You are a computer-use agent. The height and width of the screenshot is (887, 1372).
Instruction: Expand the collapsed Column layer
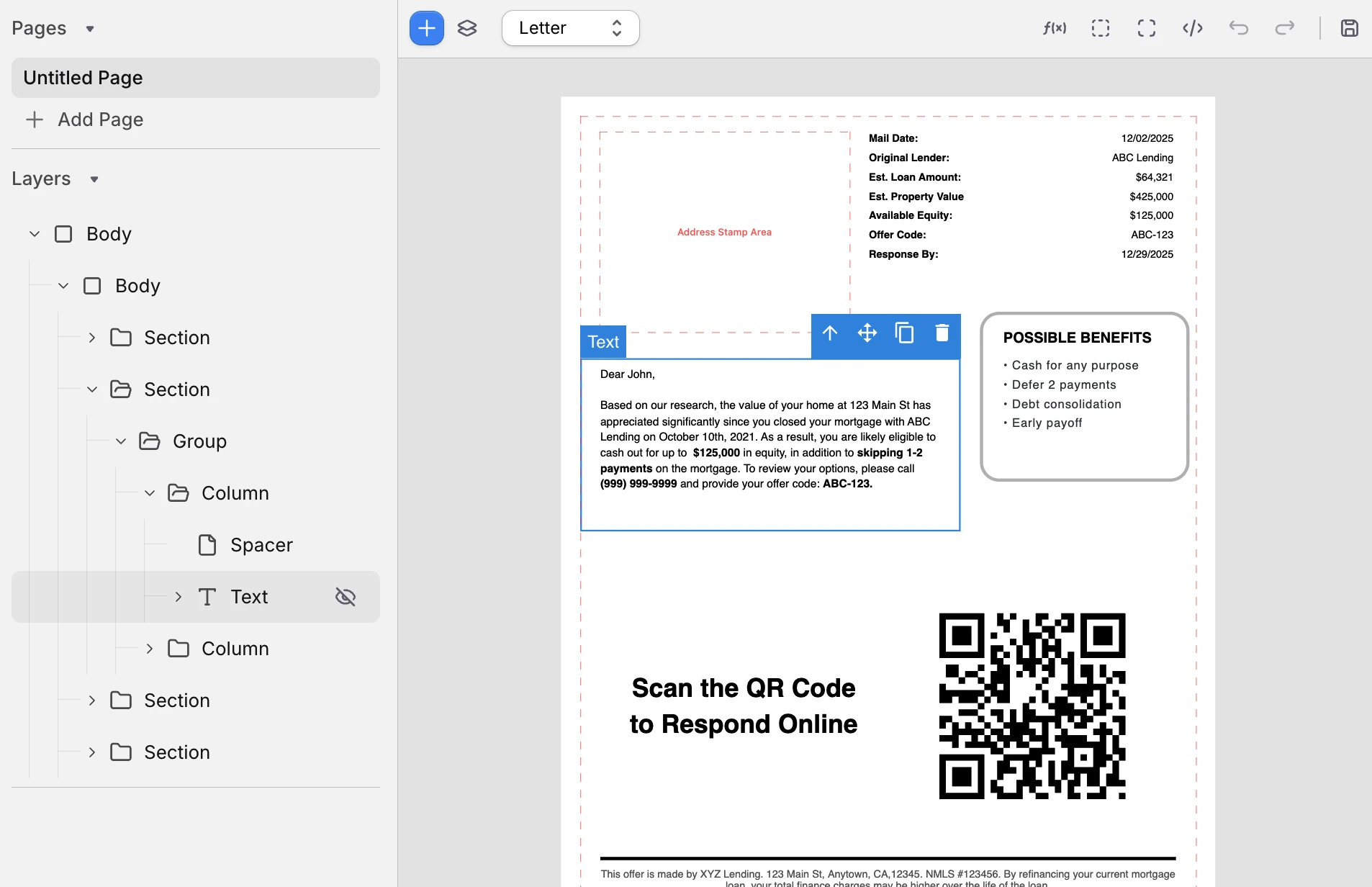(x=150, y=649)
